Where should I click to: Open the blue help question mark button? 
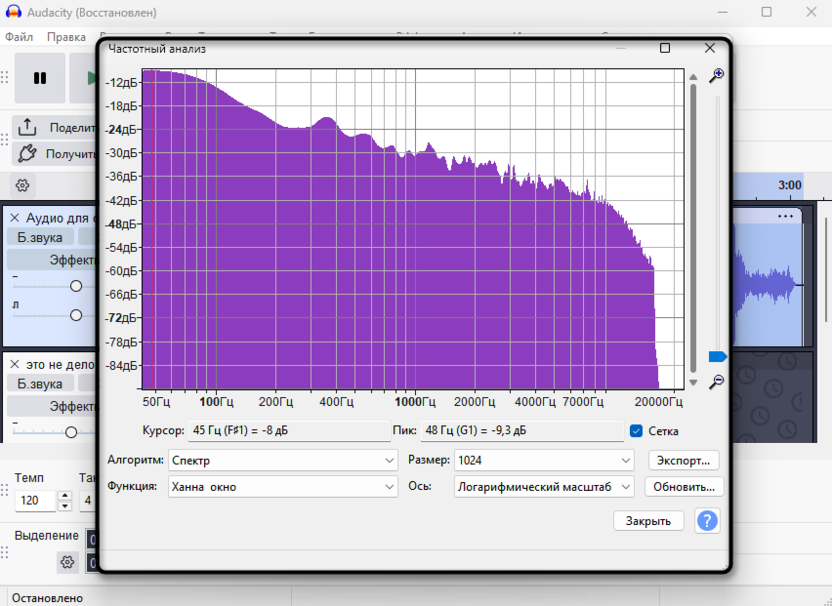707,521
